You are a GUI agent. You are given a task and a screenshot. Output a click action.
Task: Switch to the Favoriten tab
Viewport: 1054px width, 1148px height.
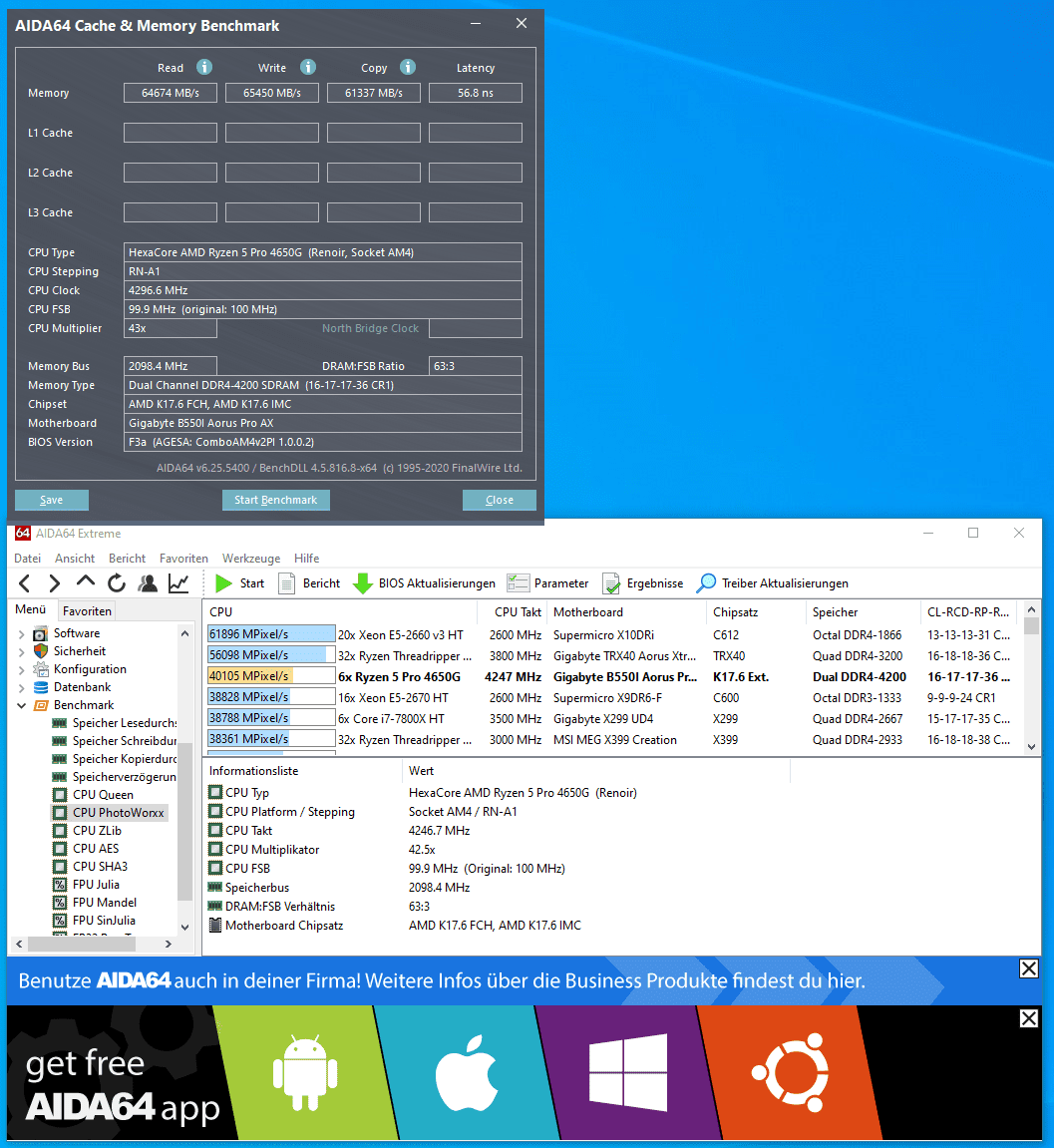[87, 611]
